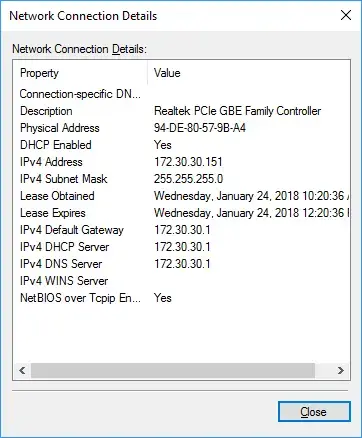The width and height of the screenshot is (362, 438).
Task: Select the IPv4 DNS Server row
Action: pos(182,264)
